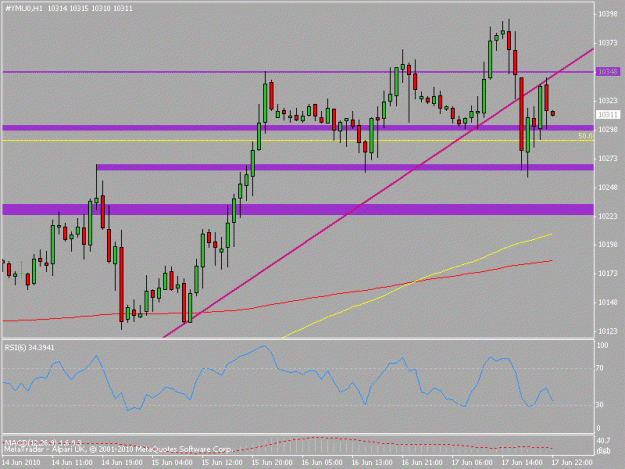Select the 10298 price axis label
Screen dimensions: 625x469
(x=608, y=130)
